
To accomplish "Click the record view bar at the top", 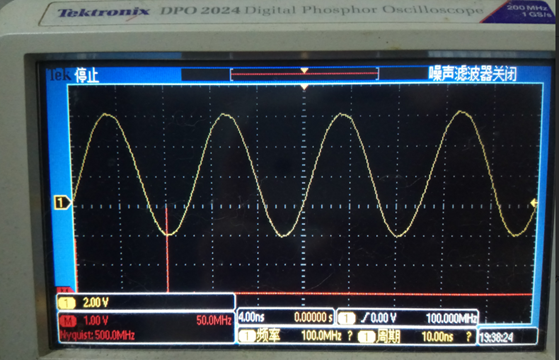I will point(304,74).
